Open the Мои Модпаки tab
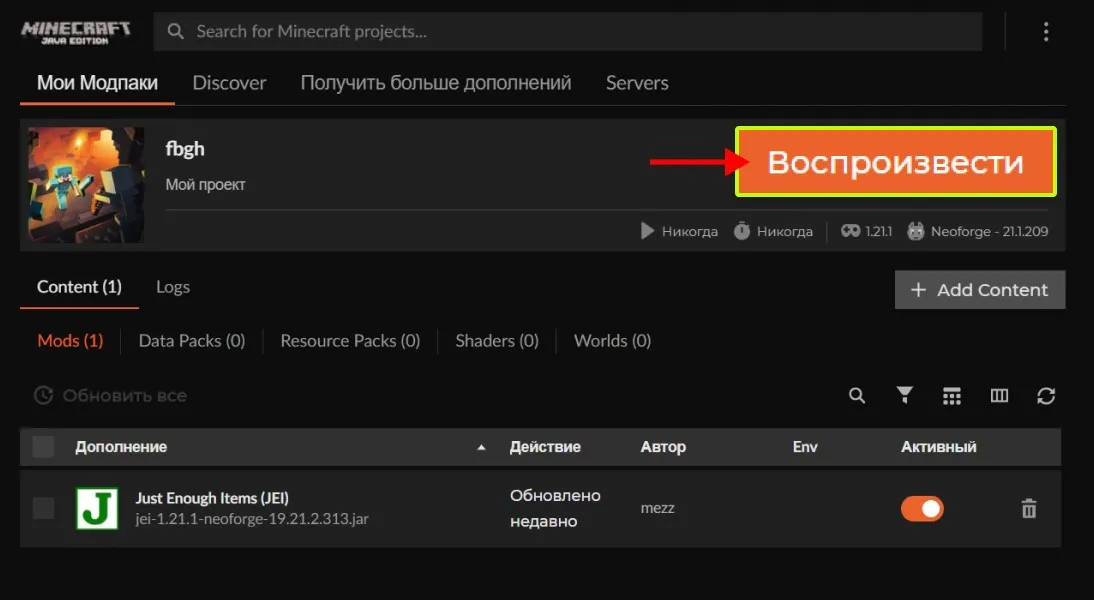1094x600 pixels. point(97,83)
